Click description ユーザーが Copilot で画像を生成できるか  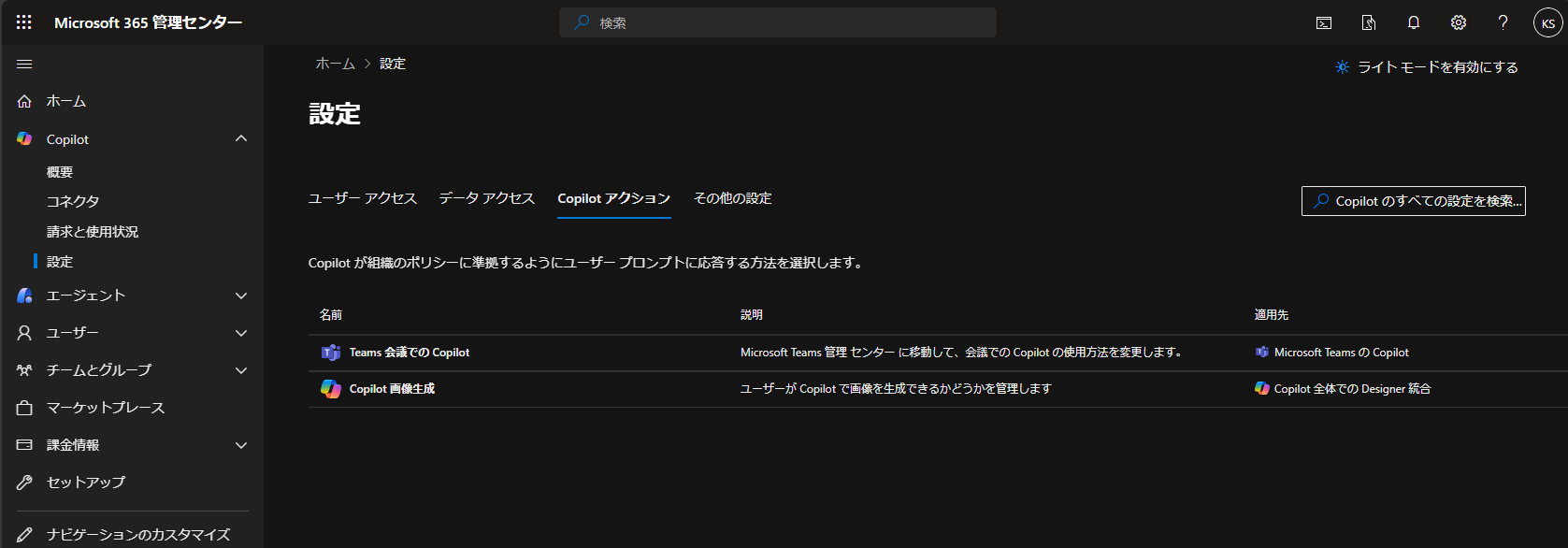pyautogui.click(x=896, y=388)
